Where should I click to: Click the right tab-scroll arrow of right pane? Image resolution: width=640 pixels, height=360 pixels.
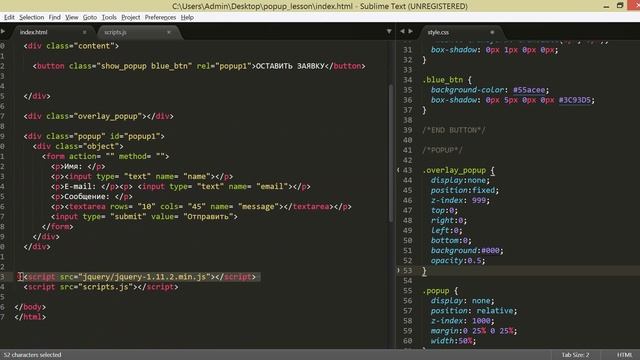pyautogui.click(x=410, y=31)
